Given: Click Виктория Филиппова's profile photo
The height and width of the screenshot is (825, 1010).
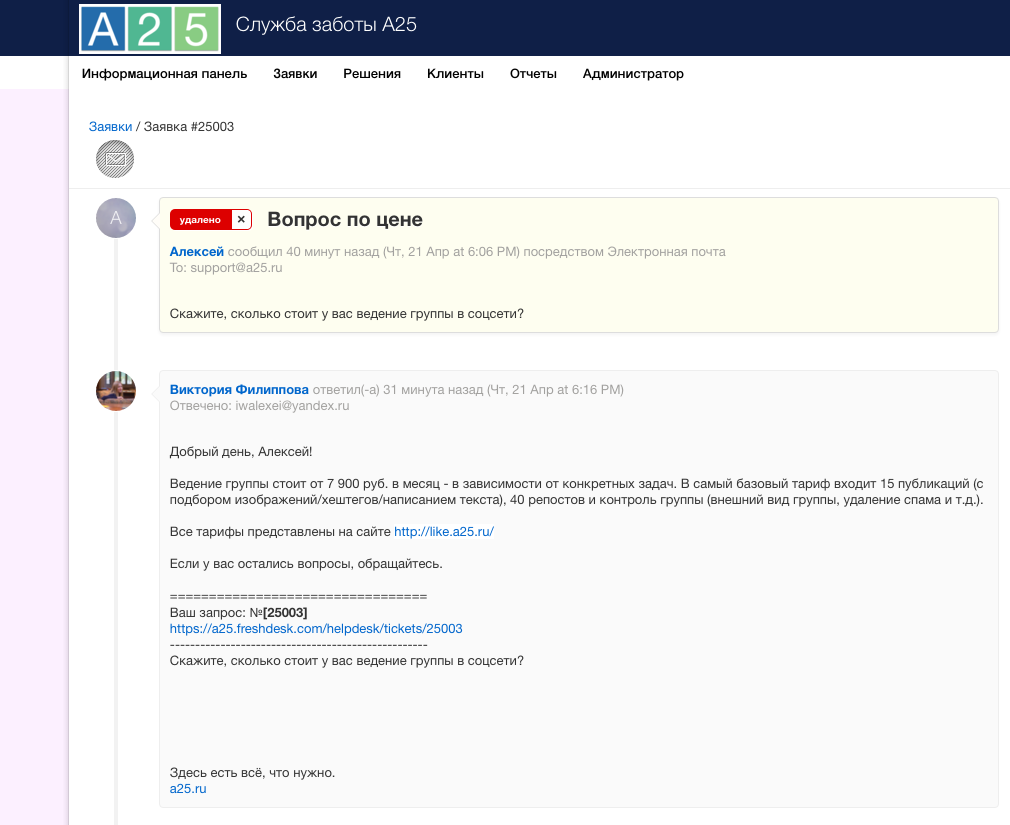Looking at the screenshot, I should coord(116,391).
